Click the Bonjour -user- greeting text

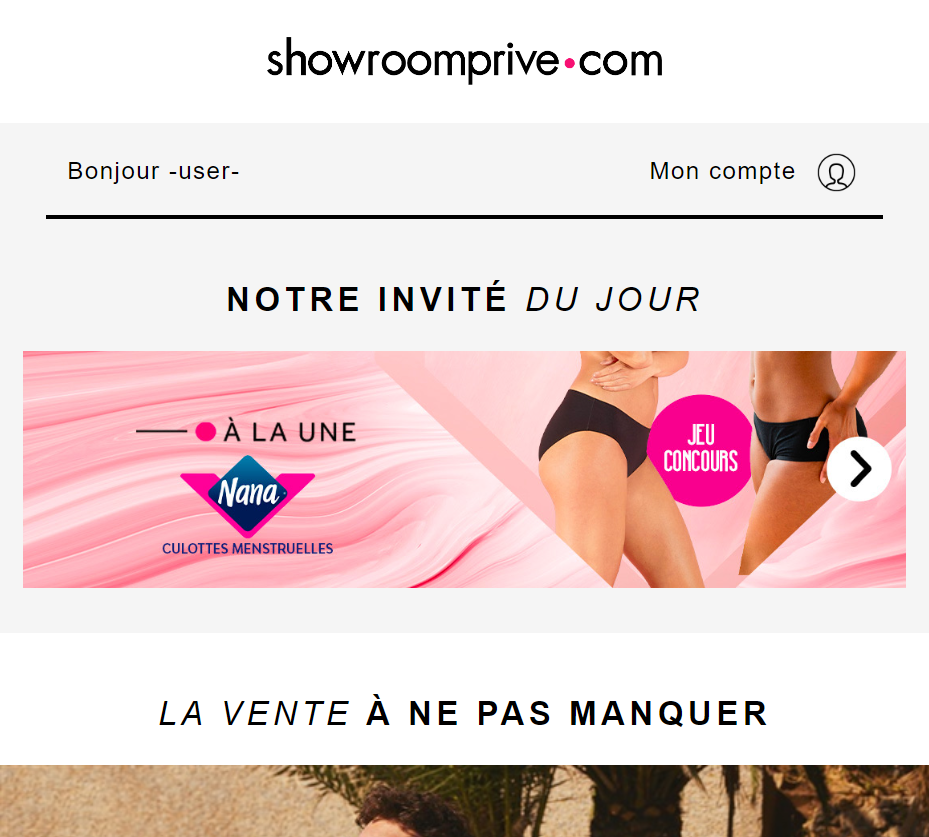point(153,171)
